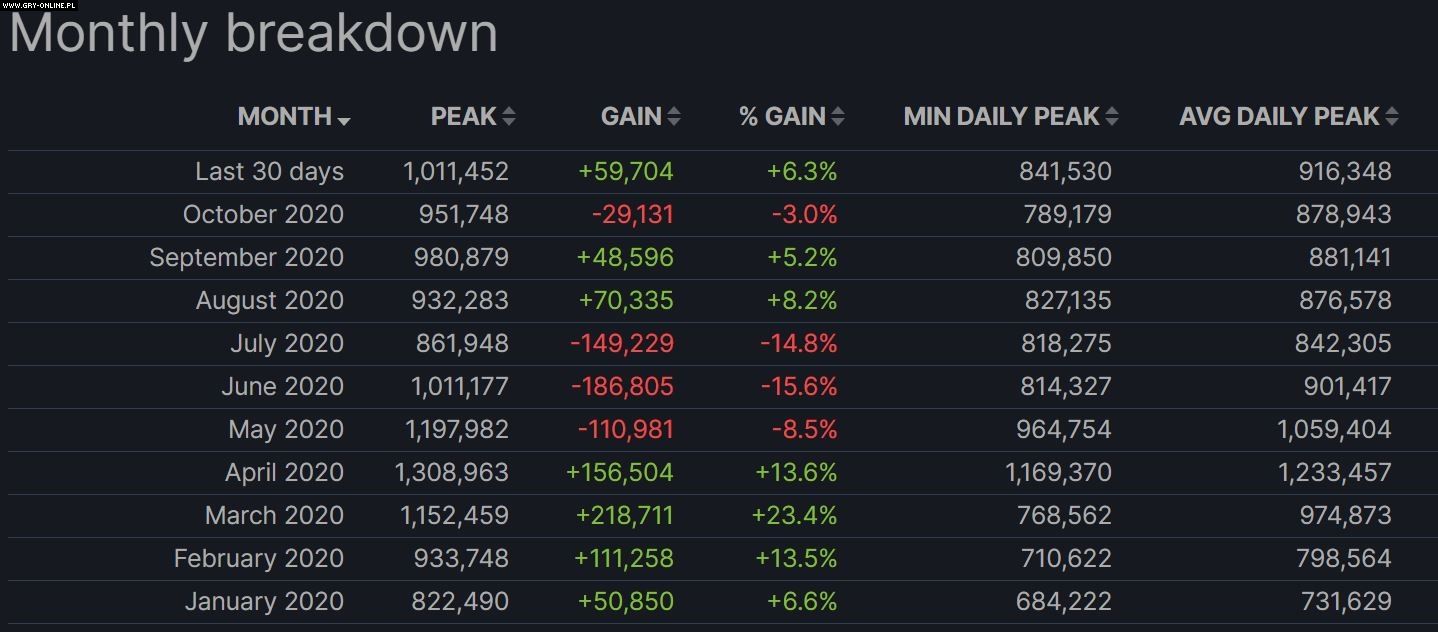1438x632 pixels.
Task: Select the October 2020 row label
Action: coord(263,215)
